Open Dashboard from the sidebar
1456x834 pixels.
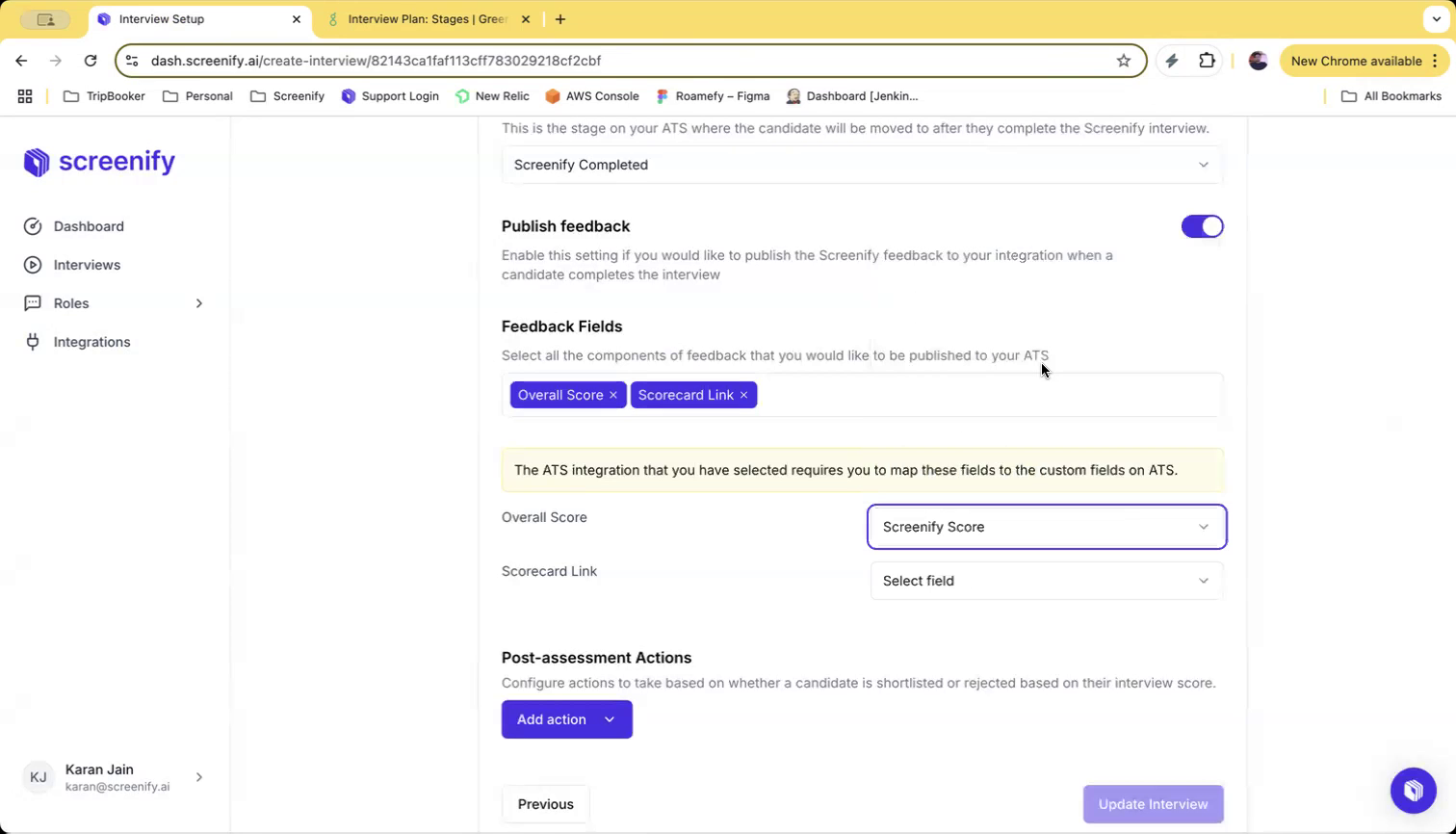coord(89,226)
